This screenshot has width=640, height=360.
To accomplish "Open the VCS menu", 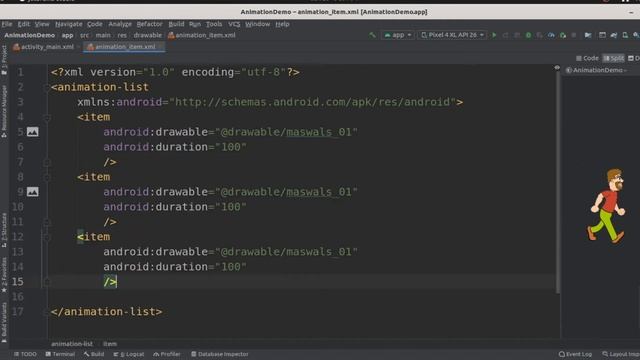I will pyautogui.click(x=234, y=24).
